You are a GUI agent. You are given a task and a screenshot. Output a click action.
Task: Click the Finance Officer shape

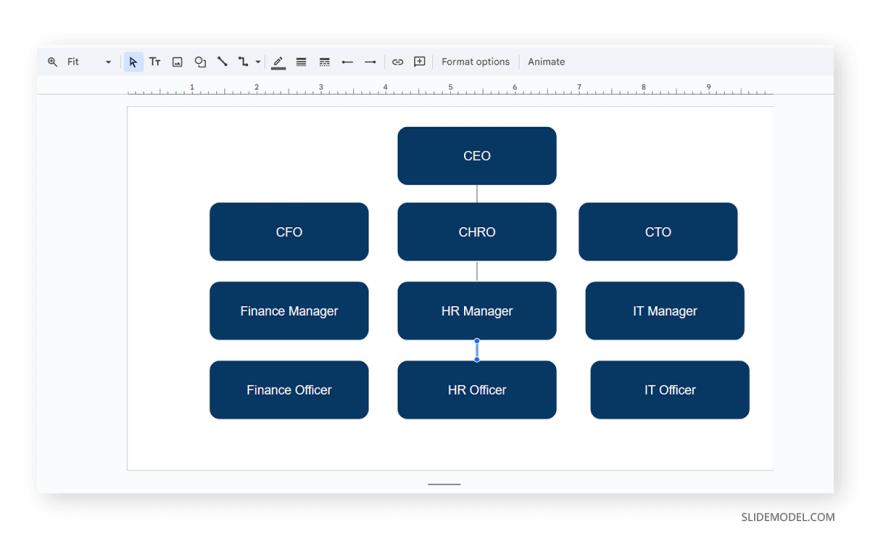point(289,390)
